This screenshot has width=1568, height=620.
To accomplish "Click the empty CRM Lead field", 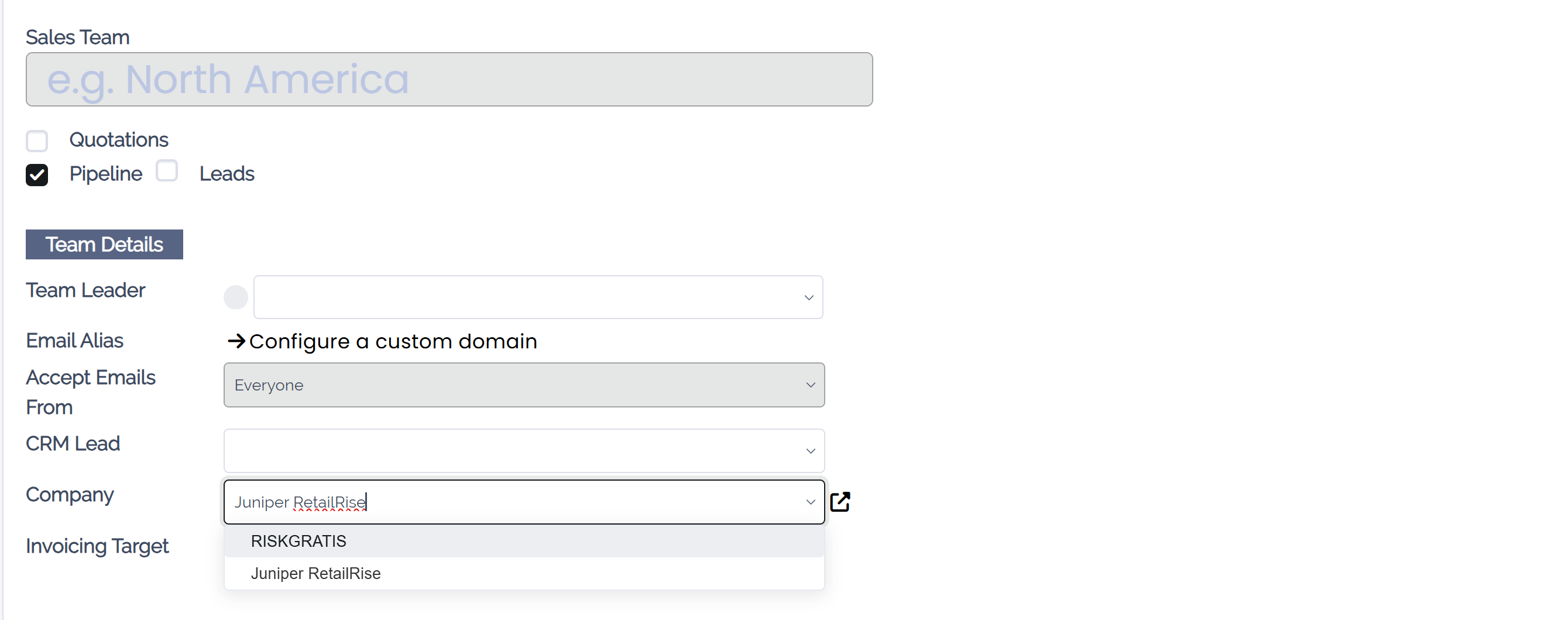I will click(487, 451).
